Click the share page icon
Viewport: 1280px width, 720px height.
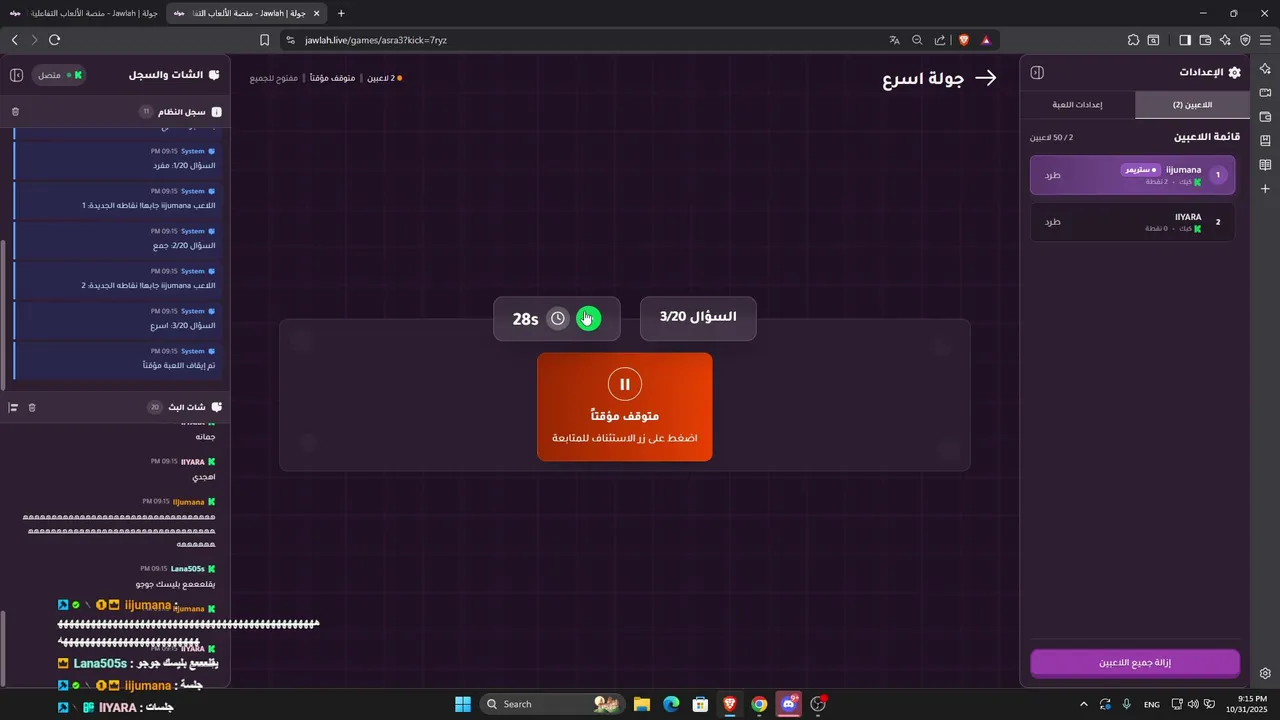tap(940, 40)
